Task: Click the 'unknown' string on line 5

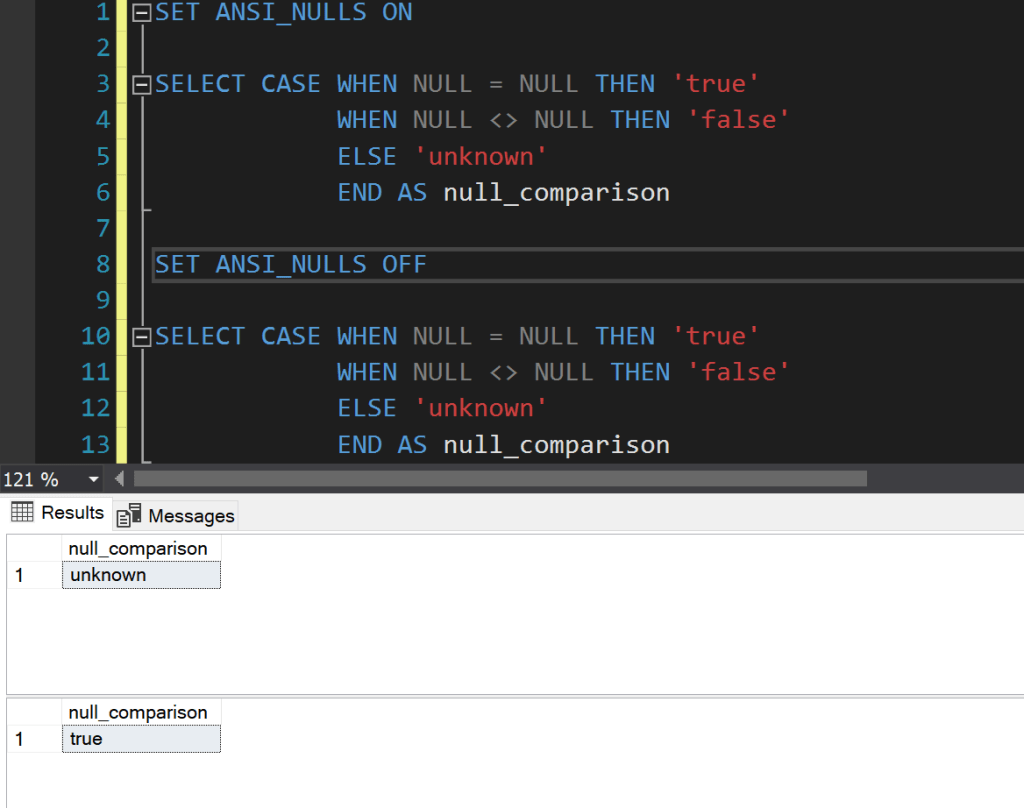Action: point(481,157)
